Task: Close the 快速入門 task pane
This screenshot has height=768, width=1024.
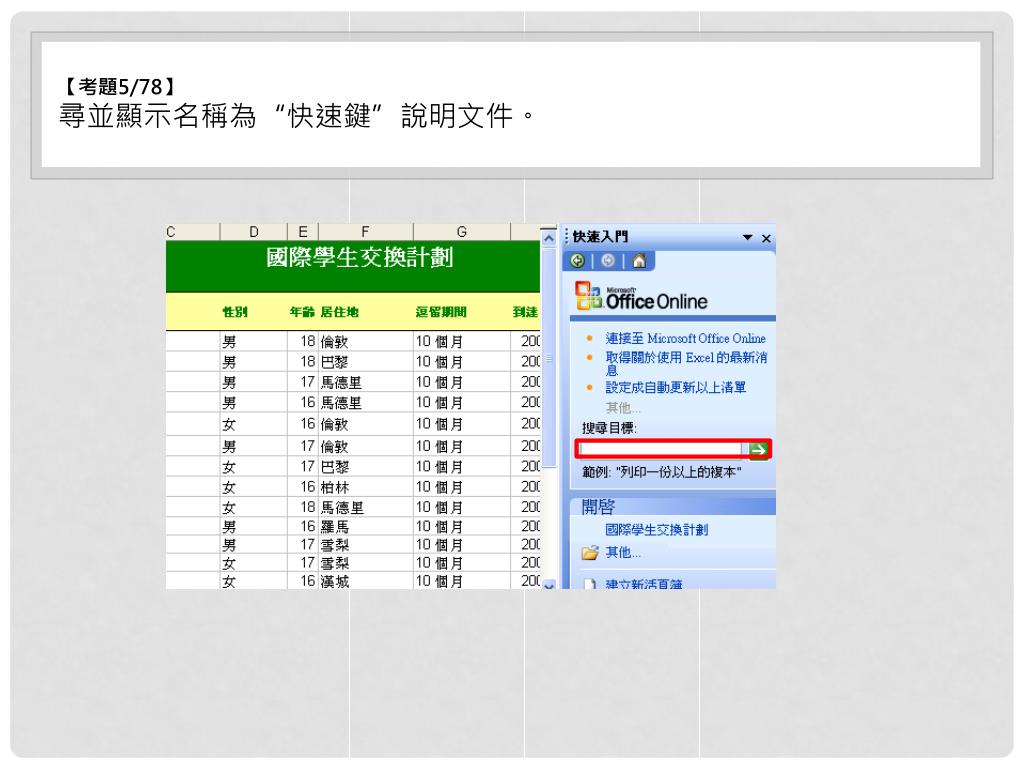Action: pos(767,238)
